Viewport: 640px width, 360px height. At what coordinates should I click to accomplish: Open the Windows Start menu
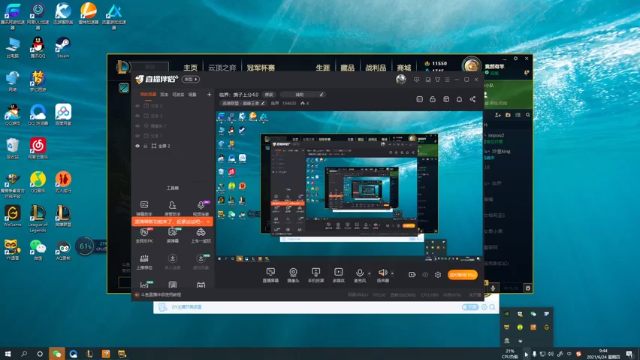pyautogui.click(x=8, y=354)
